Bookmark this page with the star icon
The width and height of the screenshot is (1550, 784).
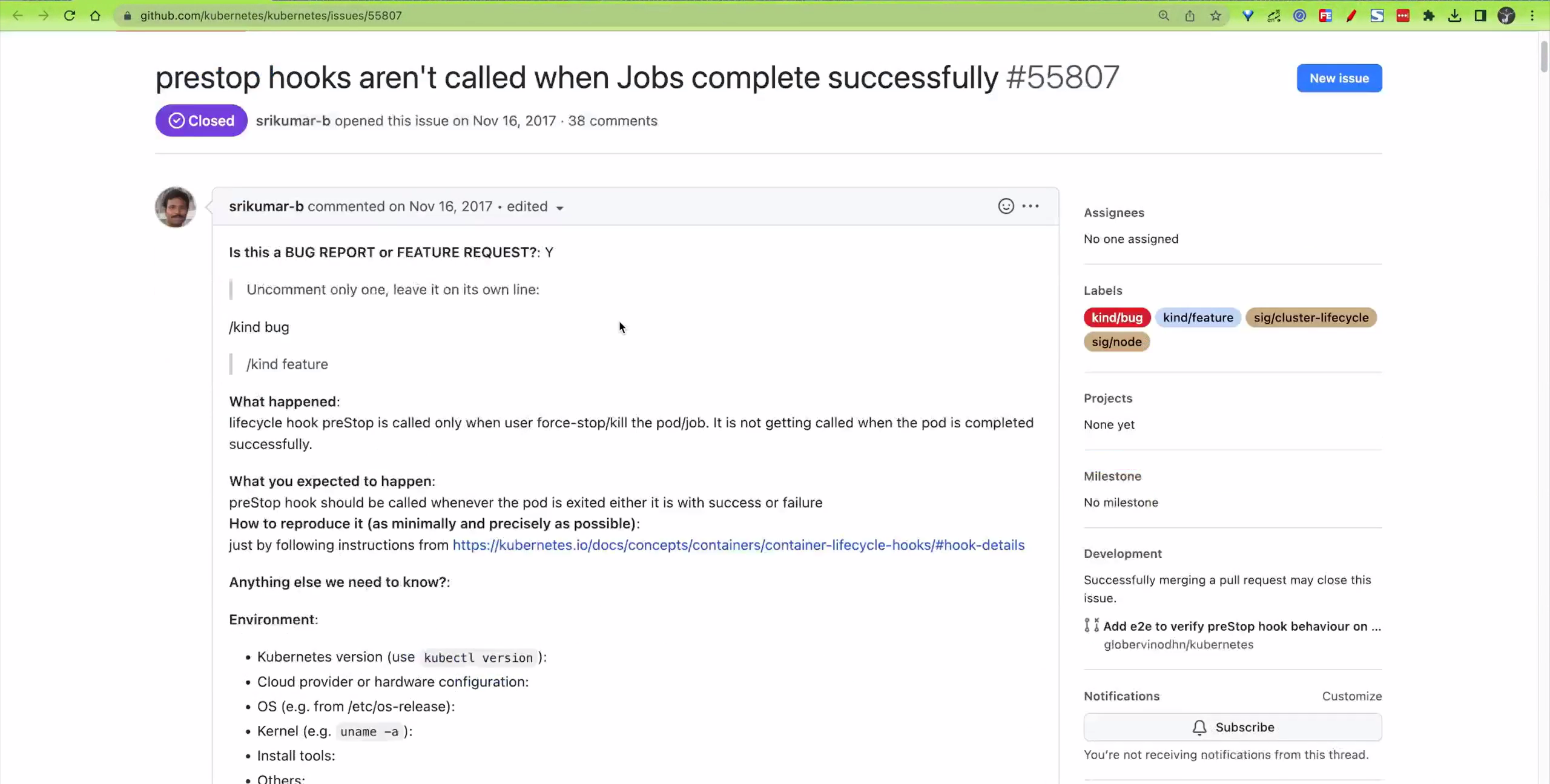tap(1215, 16)
